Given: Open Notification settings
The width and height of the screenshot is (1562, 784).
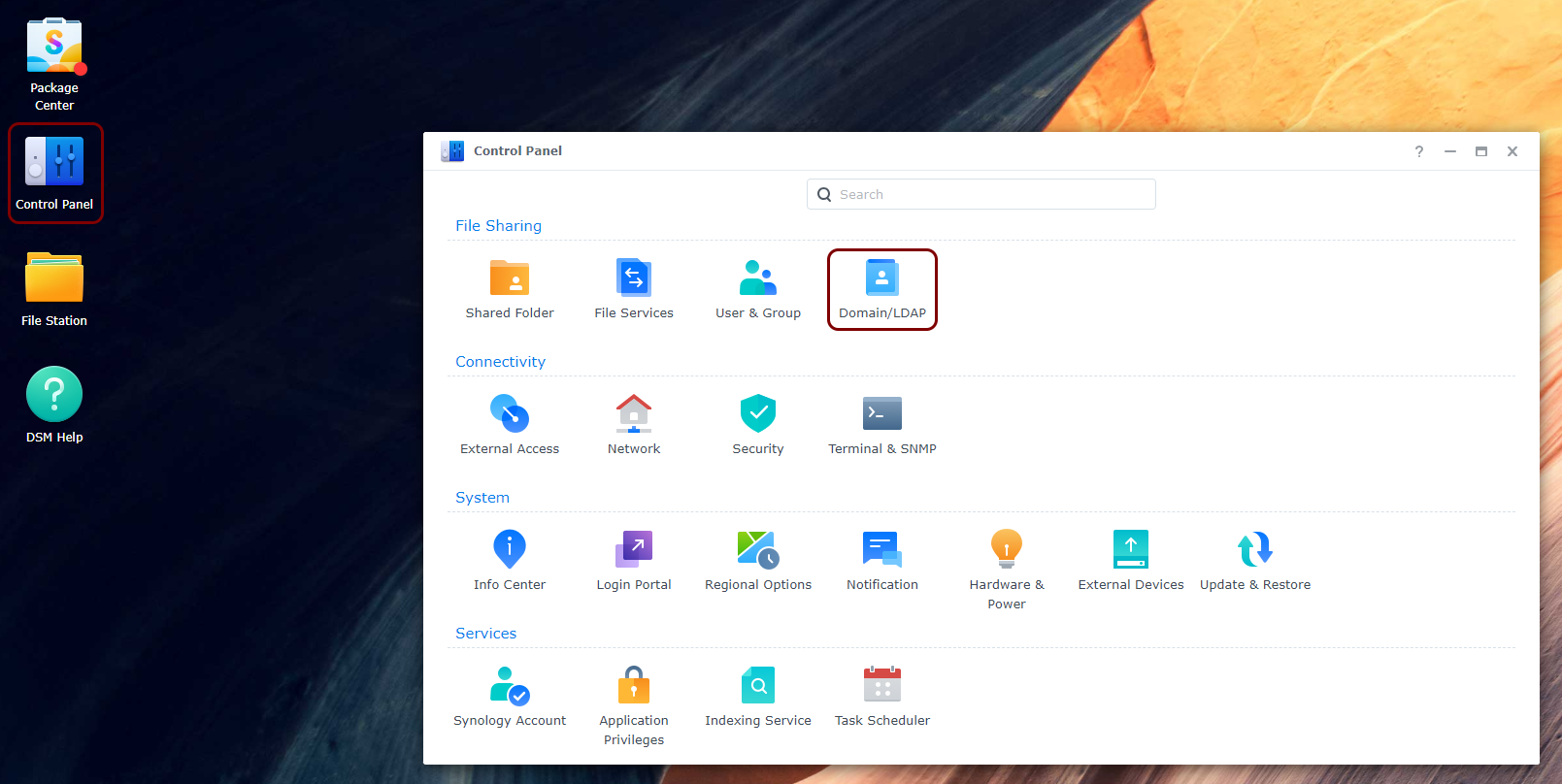Looking at the screenshot, I should pos(882,560).
